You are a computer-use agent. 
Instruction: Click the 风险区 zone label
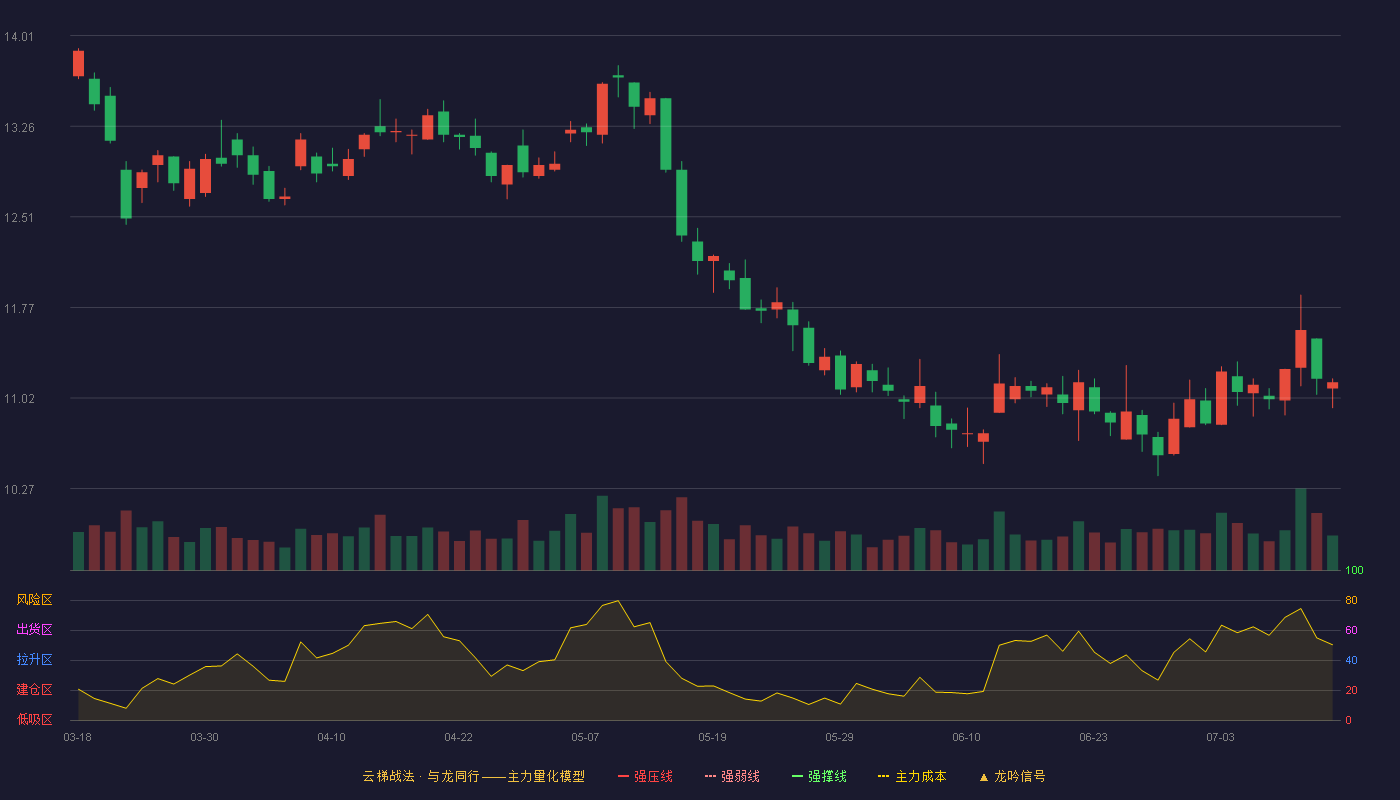click(x=34, y=600)
